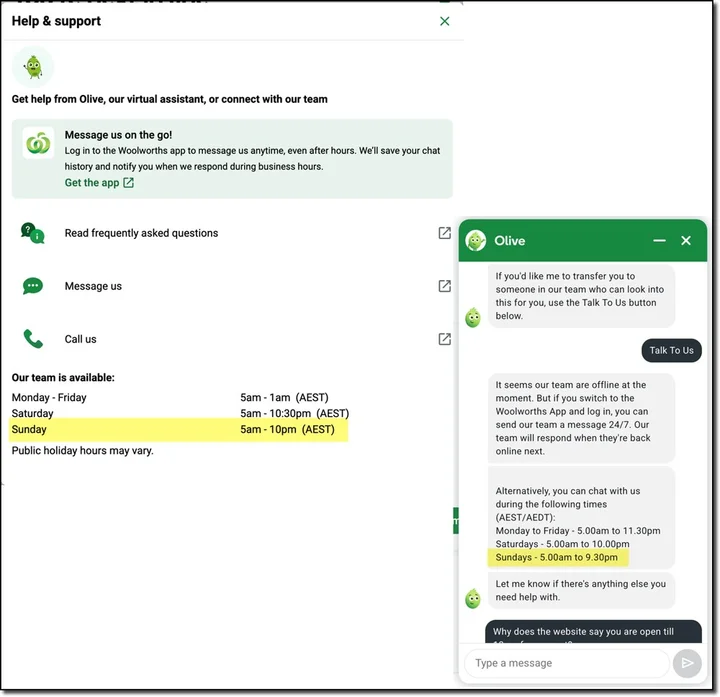Click the Olive avatar in the chat header
The width and height of the screenshot is (720, 697).
(476, 241)
